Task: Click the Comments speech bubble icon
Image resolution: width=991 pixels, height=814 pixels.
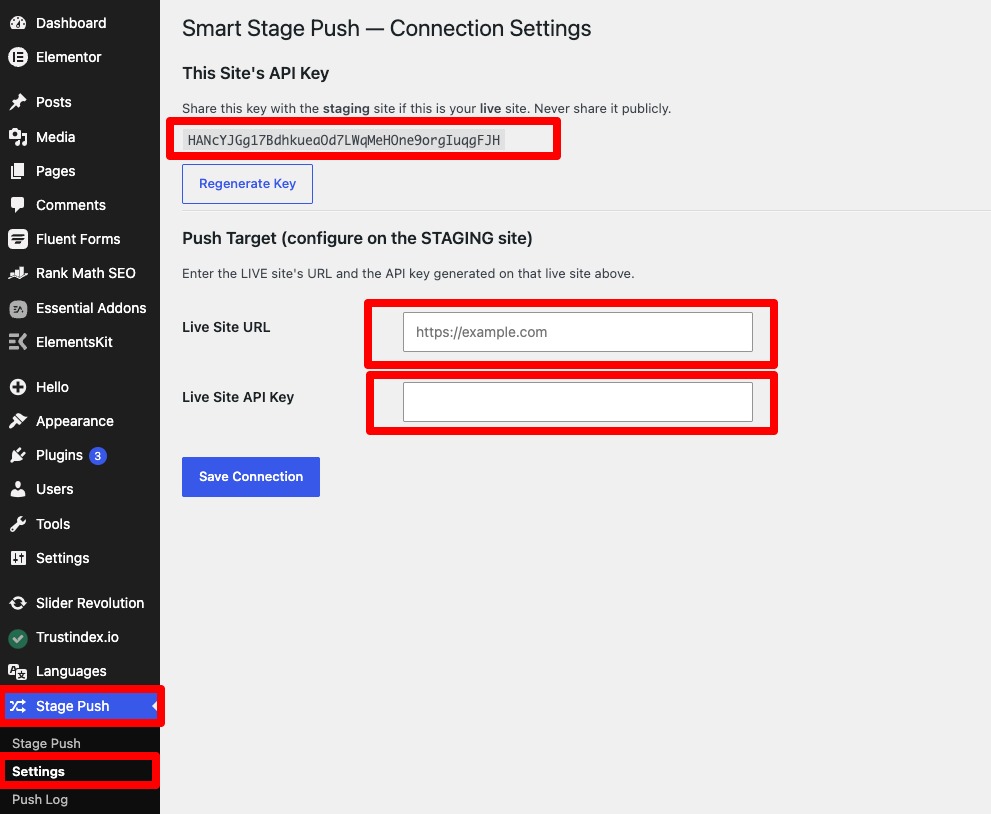Action: tap(18, 205)
